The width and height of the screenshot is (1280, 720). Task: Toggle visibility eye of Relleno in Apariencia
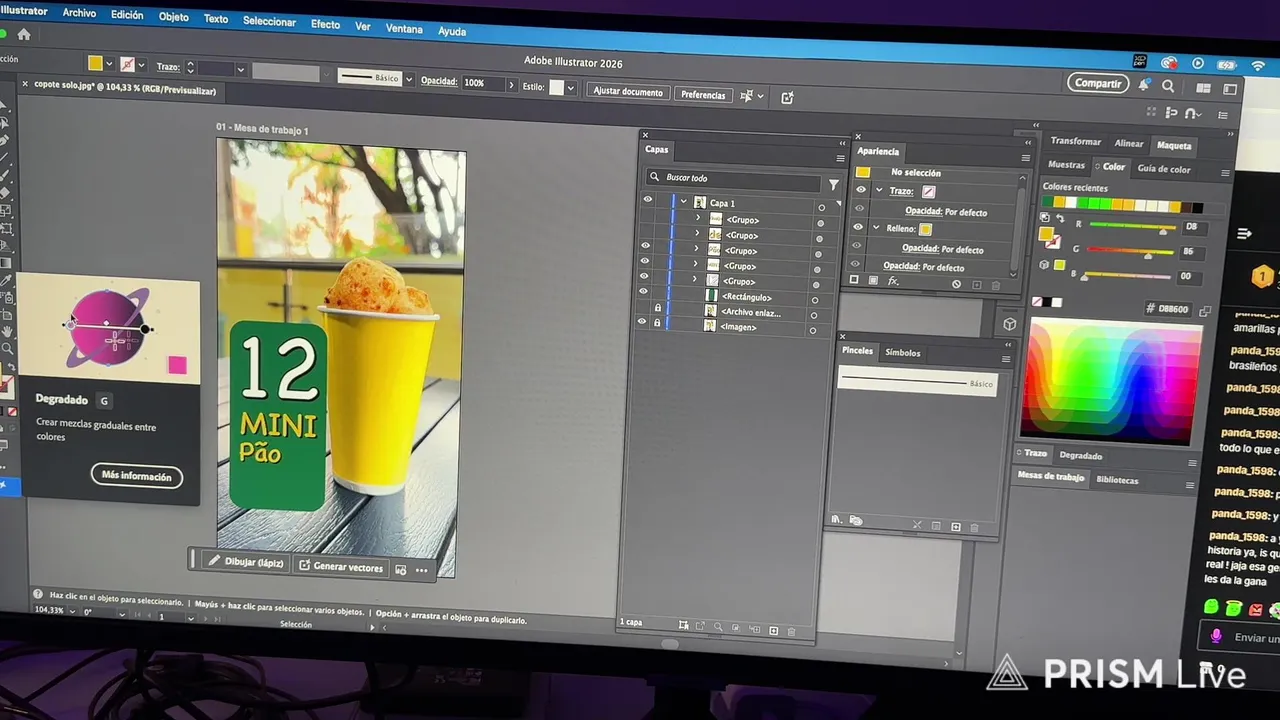(x=857, y=227)
